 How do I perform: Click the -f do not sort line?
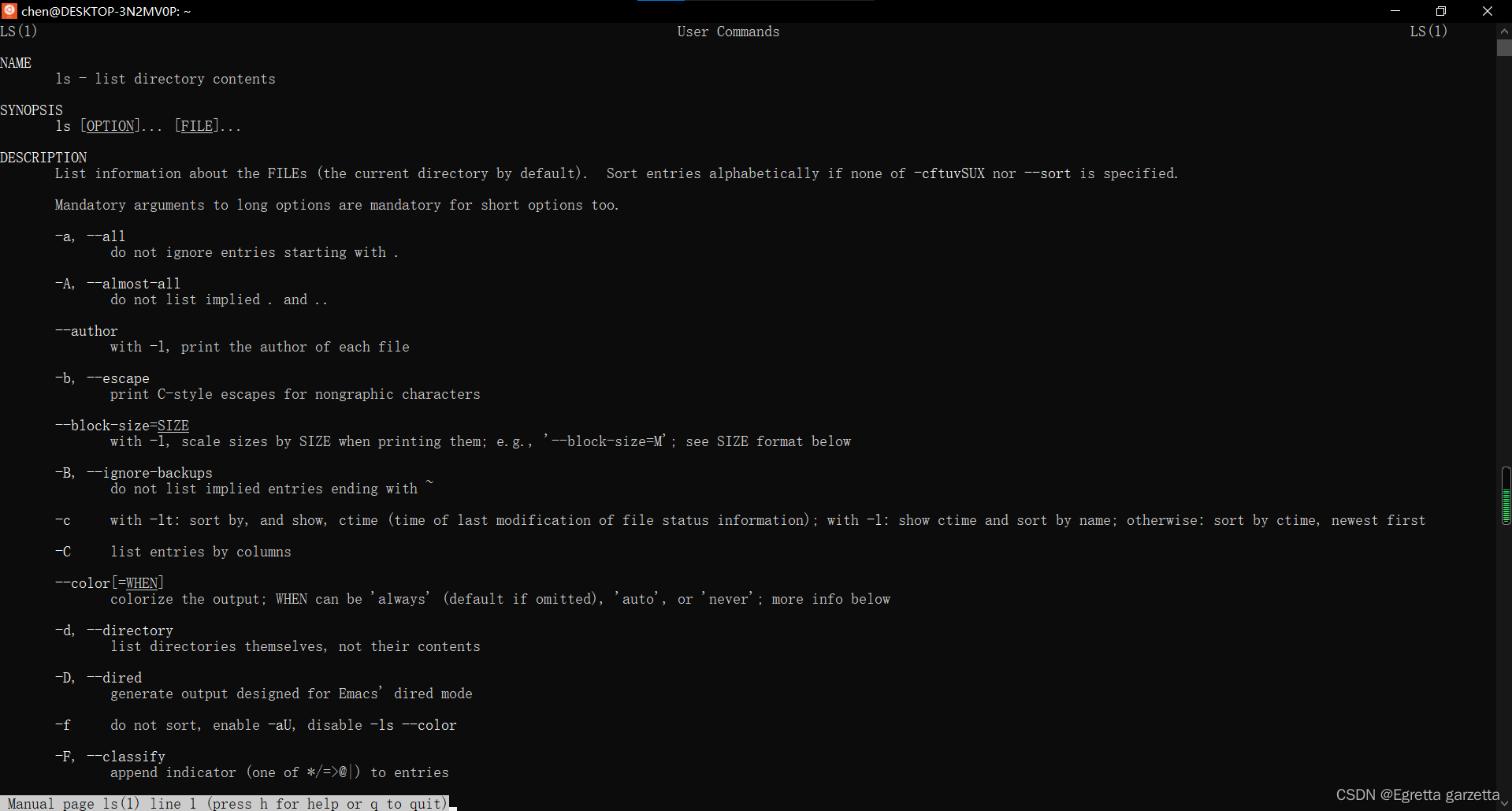(x=255, y=725)
